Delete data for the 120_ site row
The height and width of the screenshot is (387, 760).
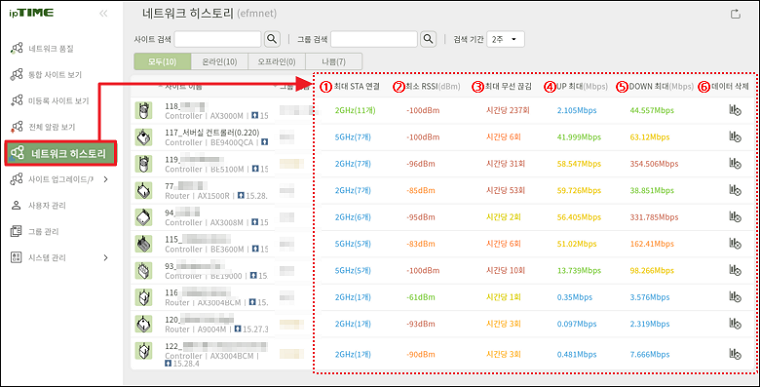(735, 324)
